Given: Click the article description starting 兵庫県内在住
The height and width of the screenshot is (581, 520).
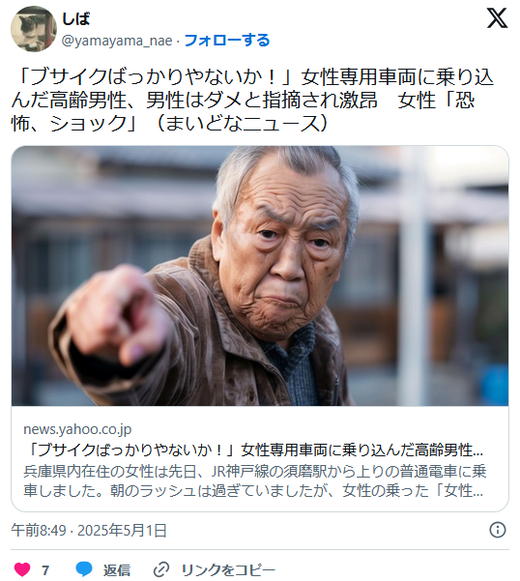Looking at the screenshot, I should coord(255,481).
